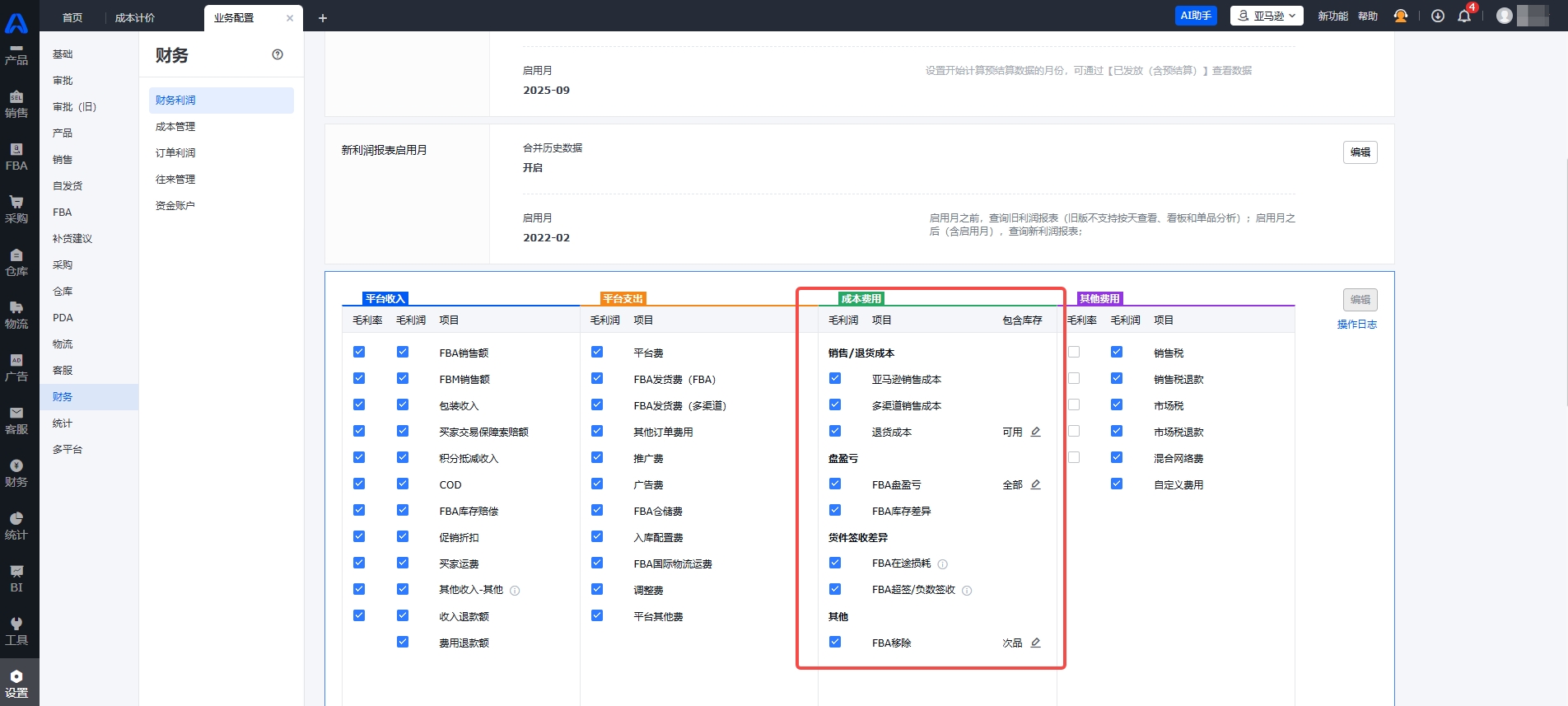
Task: Click the pencil edit icon beside FBA盘盈亏
Action: [1035, 484]
